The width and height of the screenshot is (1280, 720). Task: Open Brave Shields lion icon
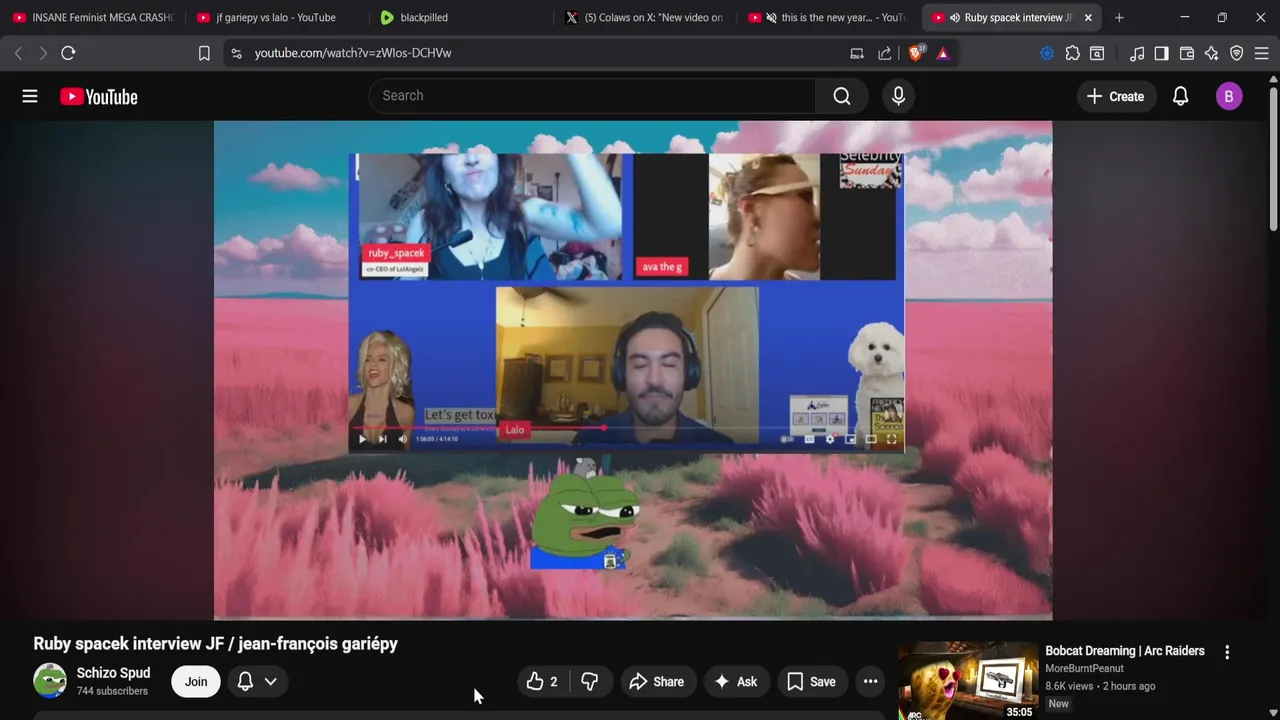915,53
